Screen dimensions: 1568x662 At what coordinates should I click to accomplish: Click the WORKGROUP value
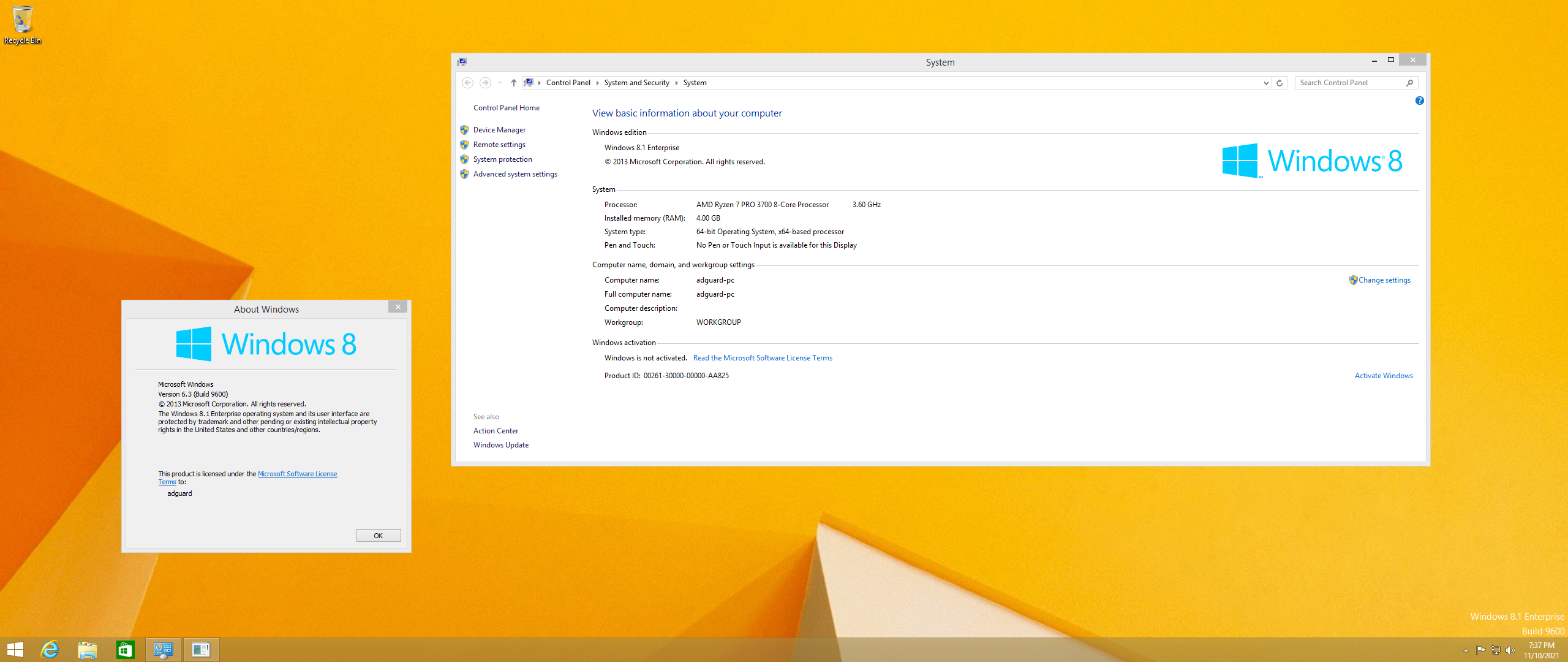pyautogui.click(x=718, y=322)
